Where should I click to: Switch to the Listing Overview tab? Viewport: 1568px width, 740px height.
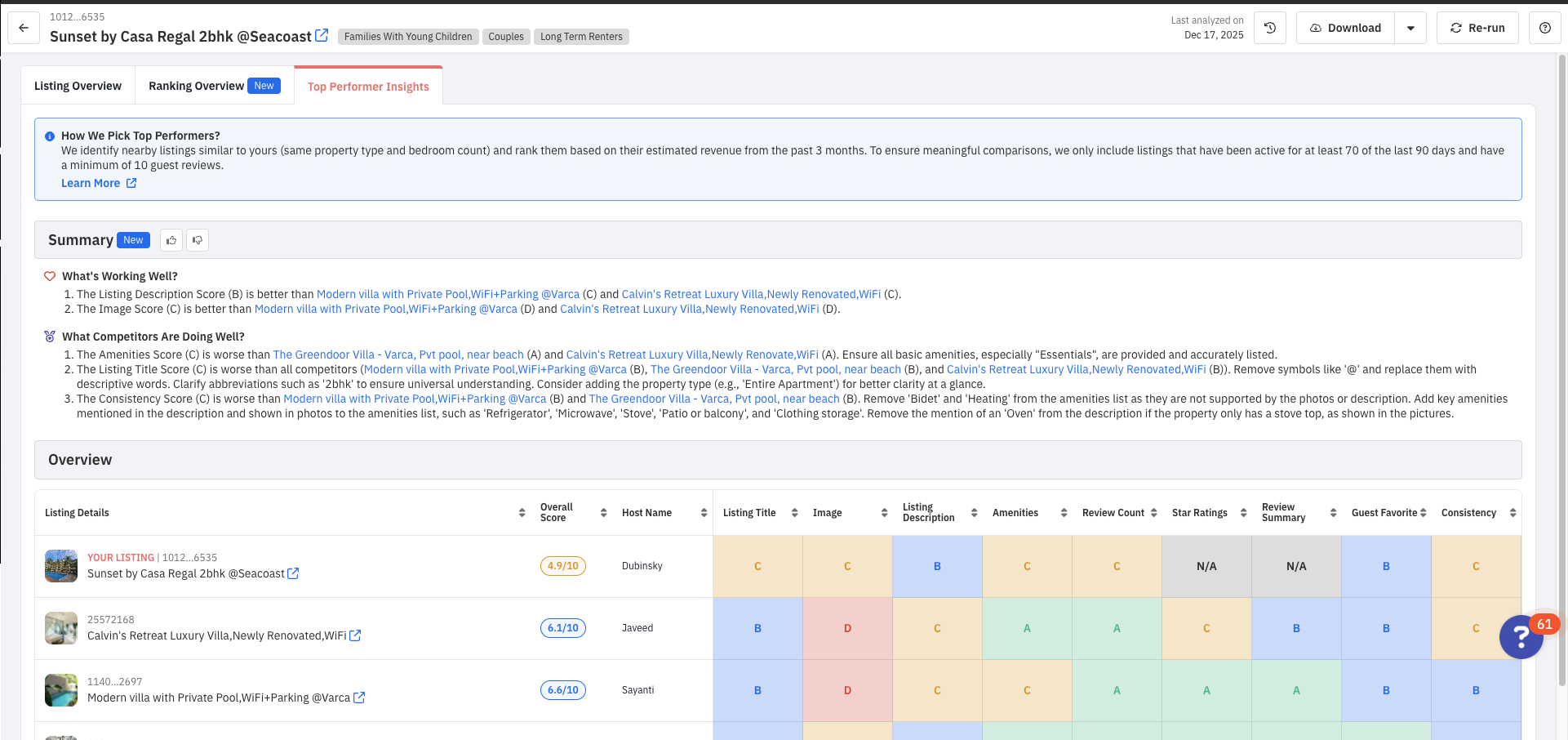pos(78,86)
